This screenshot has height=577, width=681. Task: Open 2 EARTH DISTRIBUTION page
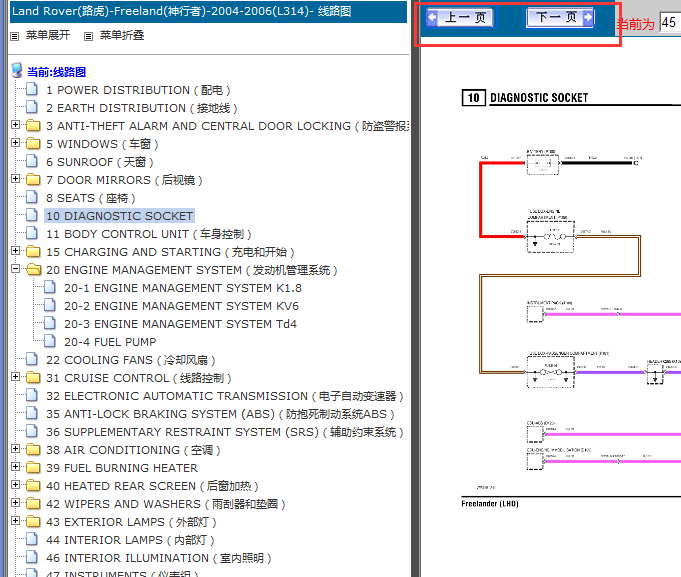(142, 108)
